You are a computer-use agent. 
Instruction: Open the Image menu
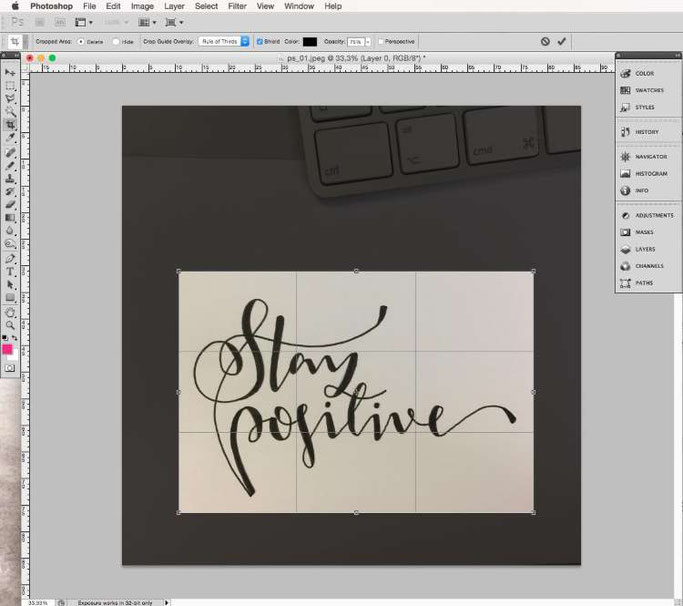[142, 6]
